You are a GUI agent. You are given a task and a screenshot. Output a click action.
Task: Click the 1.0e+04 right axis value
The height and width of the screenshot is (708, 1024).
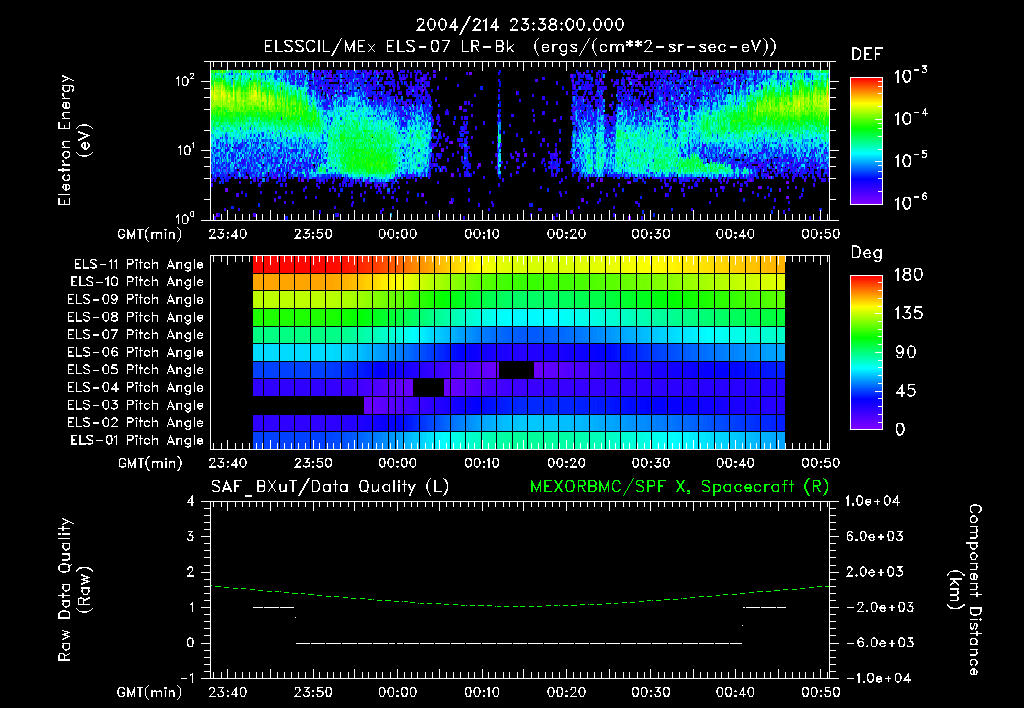point(872,501)
